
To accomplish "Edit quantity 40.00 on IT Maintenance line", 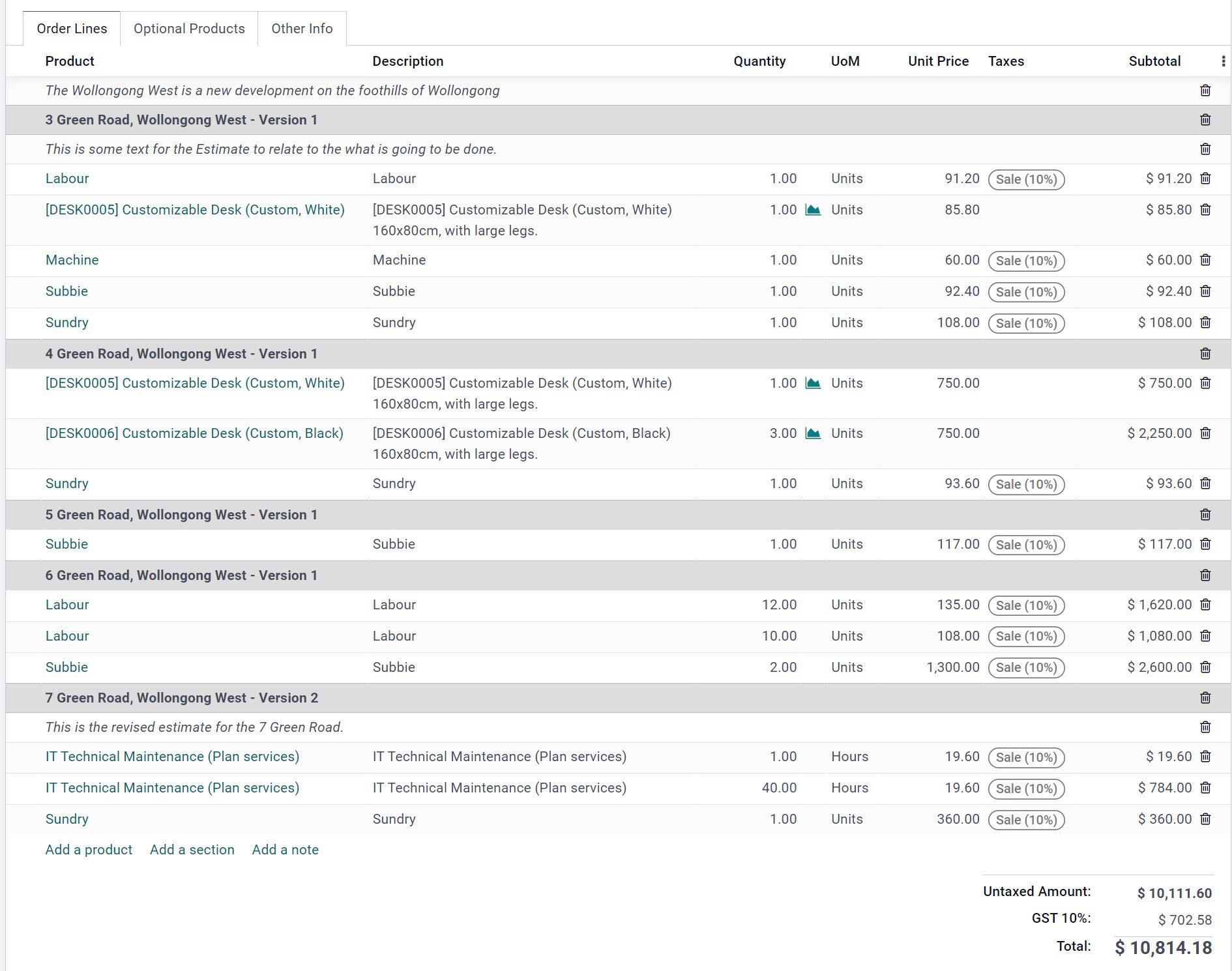I will point(779,788).
